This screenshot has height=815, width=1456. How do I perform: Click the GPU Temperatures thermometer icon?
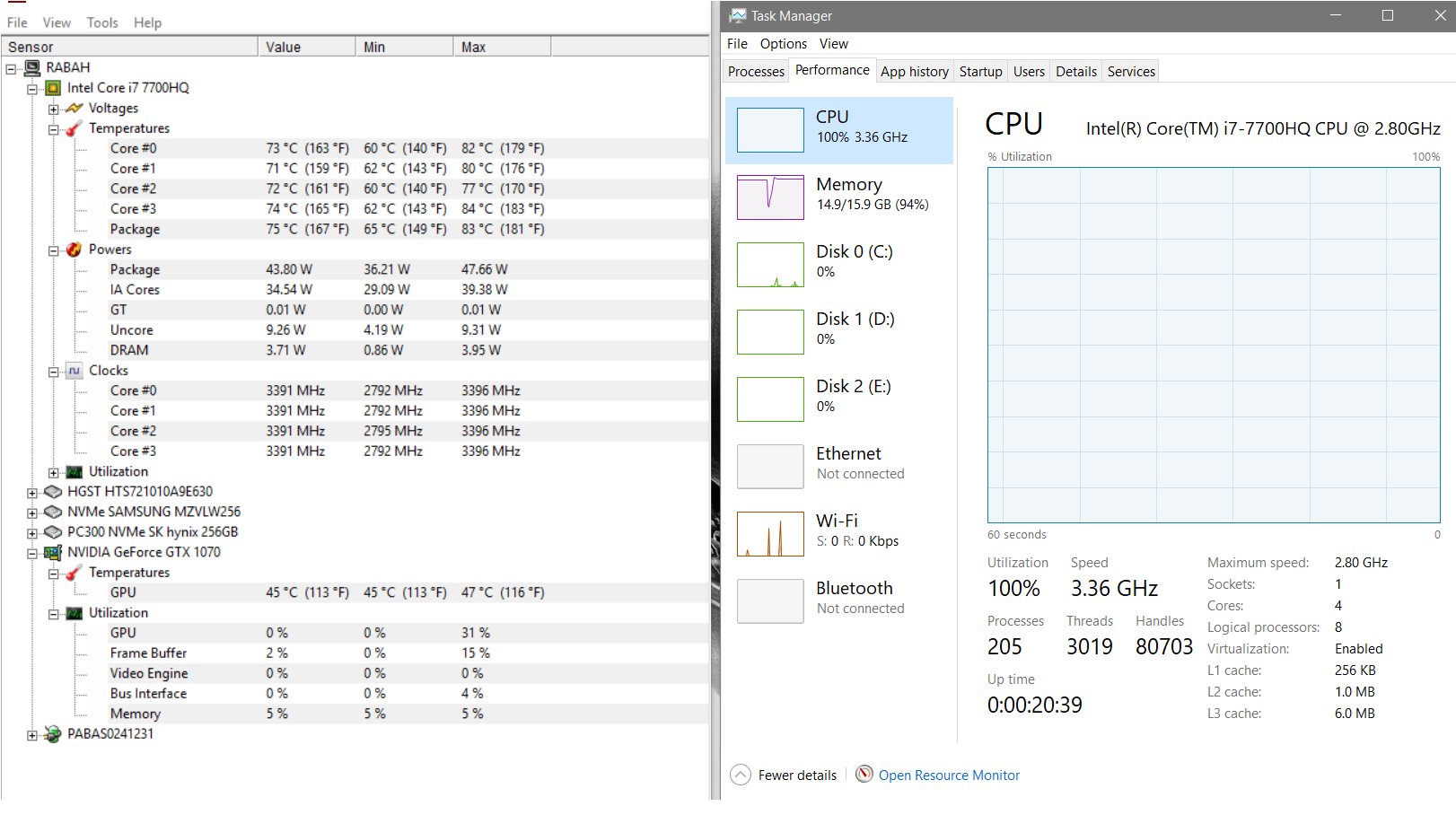pos(75,573)
